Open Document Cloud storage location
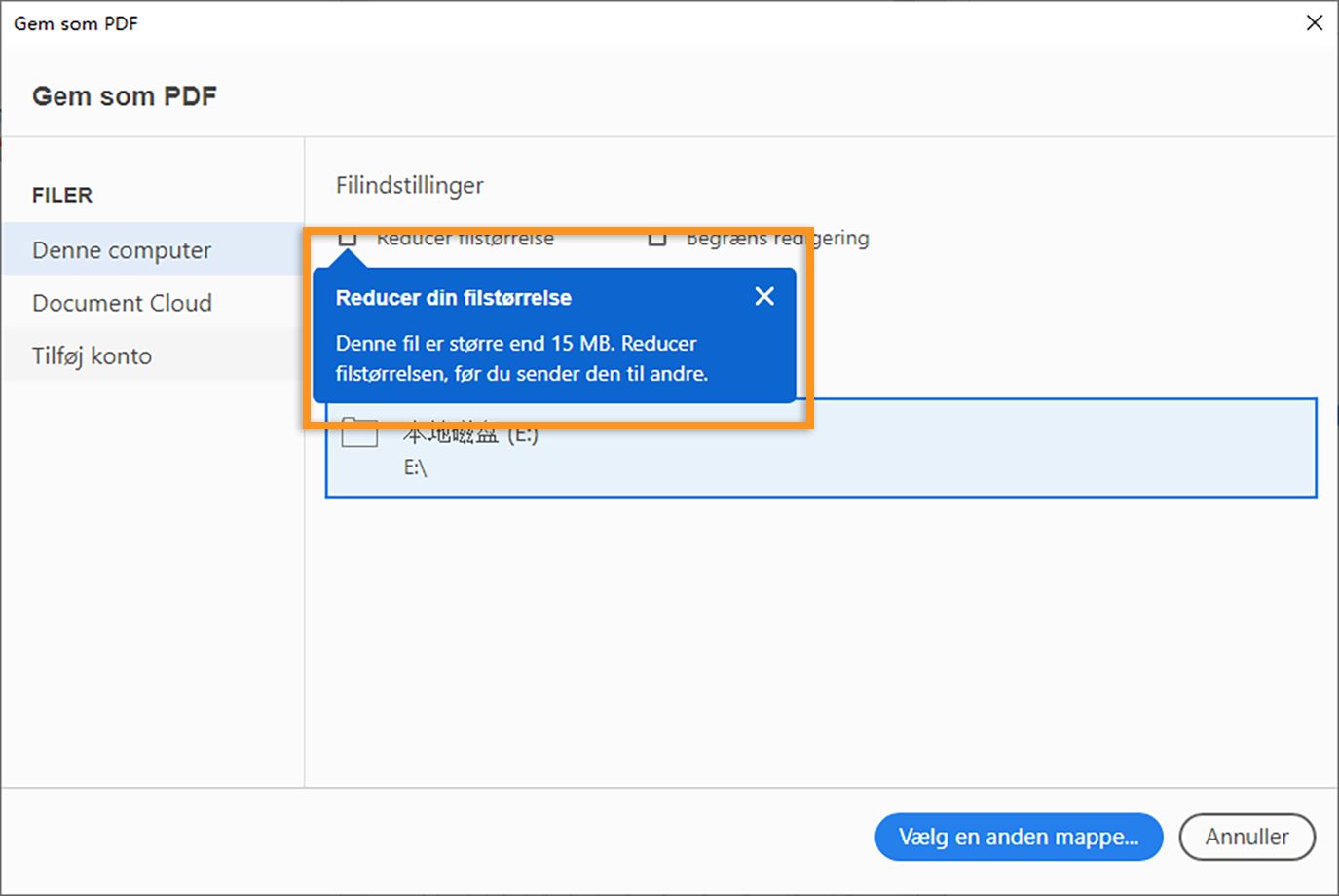 pyautogui.click(x=122, y=303)
